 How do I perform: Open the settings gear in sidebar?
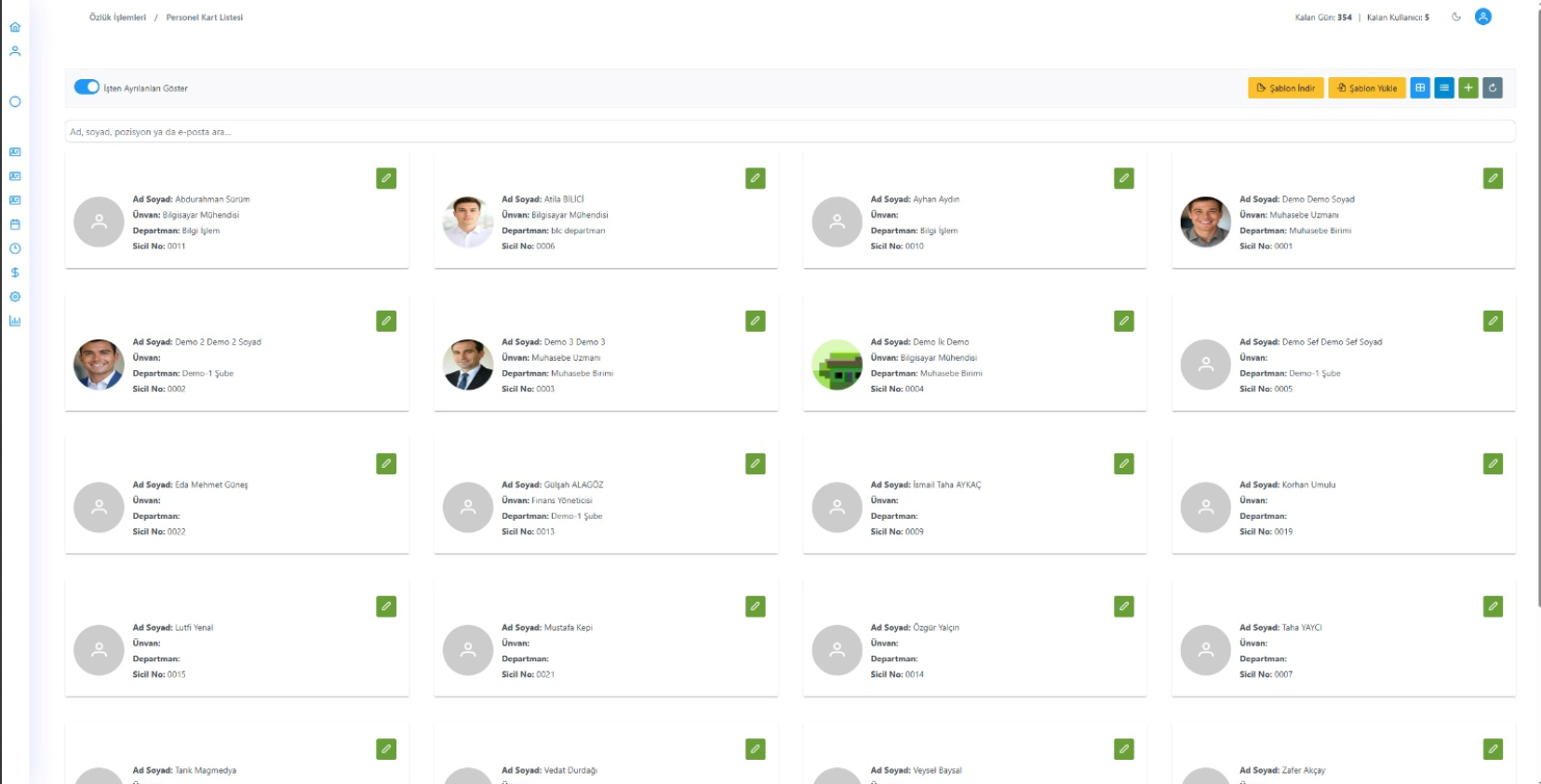[x=15, y=297]
